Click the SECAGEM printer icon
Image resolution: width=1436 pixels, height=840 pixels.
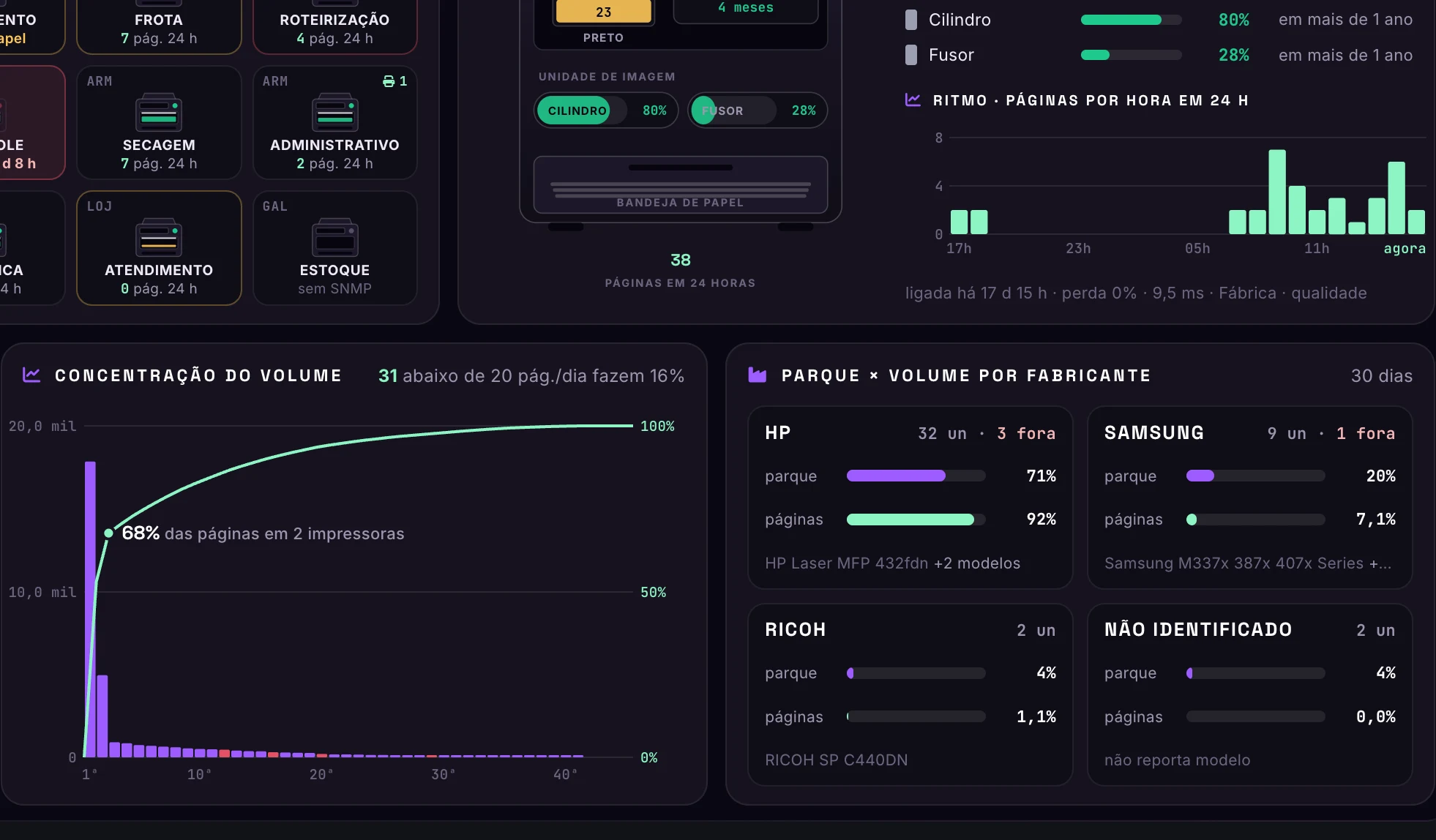pyautogui.click(x=159, y=112)
